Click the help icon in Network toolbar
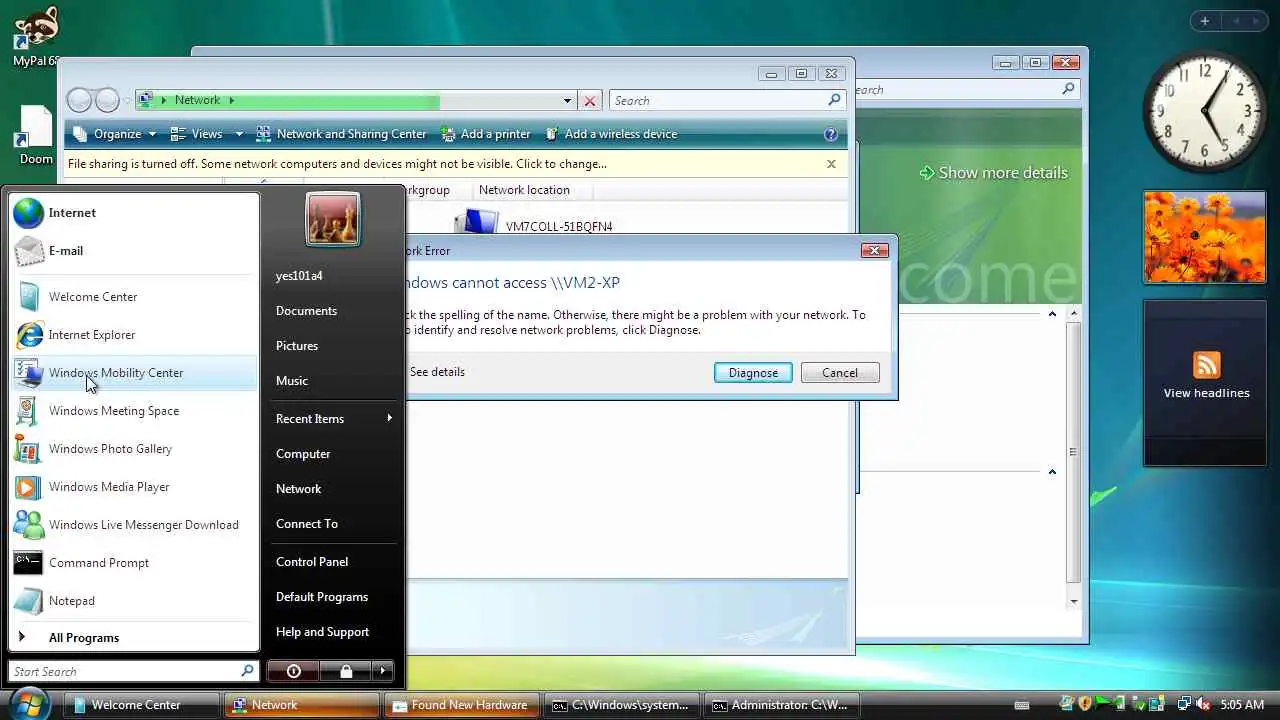 [830, 134]
